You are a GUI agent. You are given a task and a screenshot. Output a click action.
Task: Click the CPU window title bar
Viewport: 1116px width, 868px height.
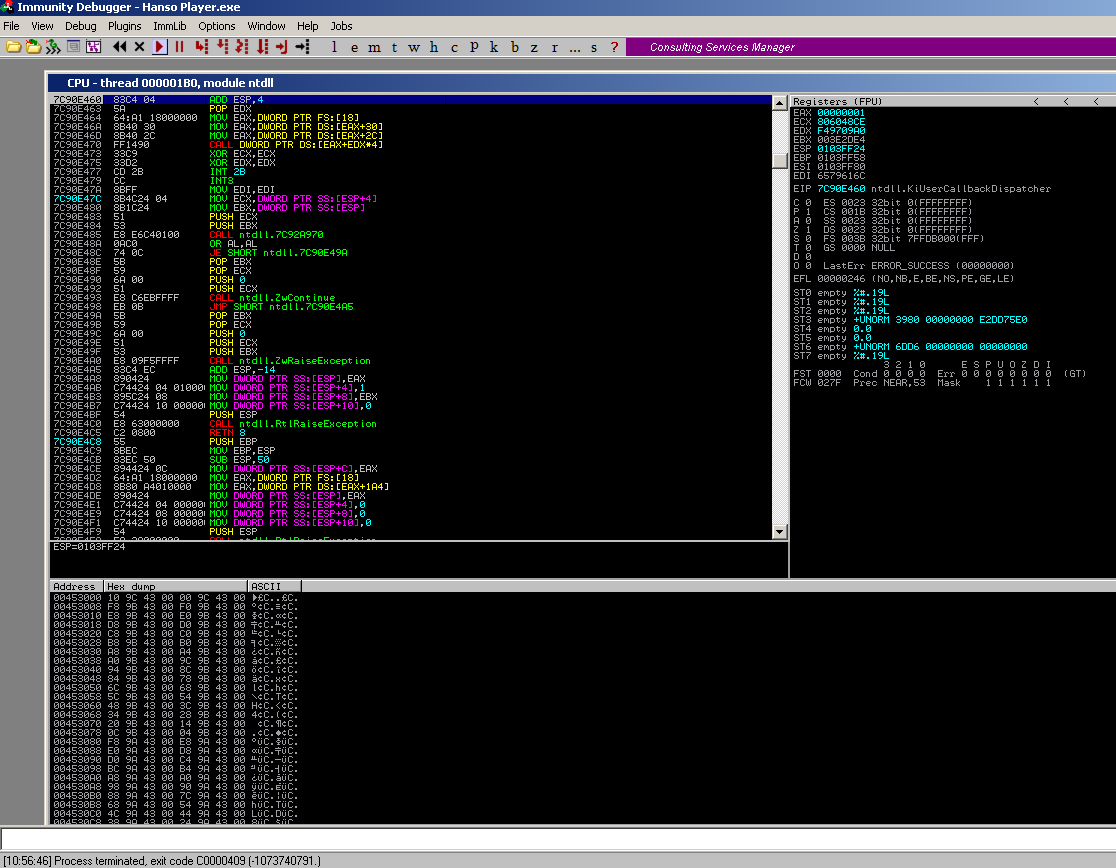point(581,83)
